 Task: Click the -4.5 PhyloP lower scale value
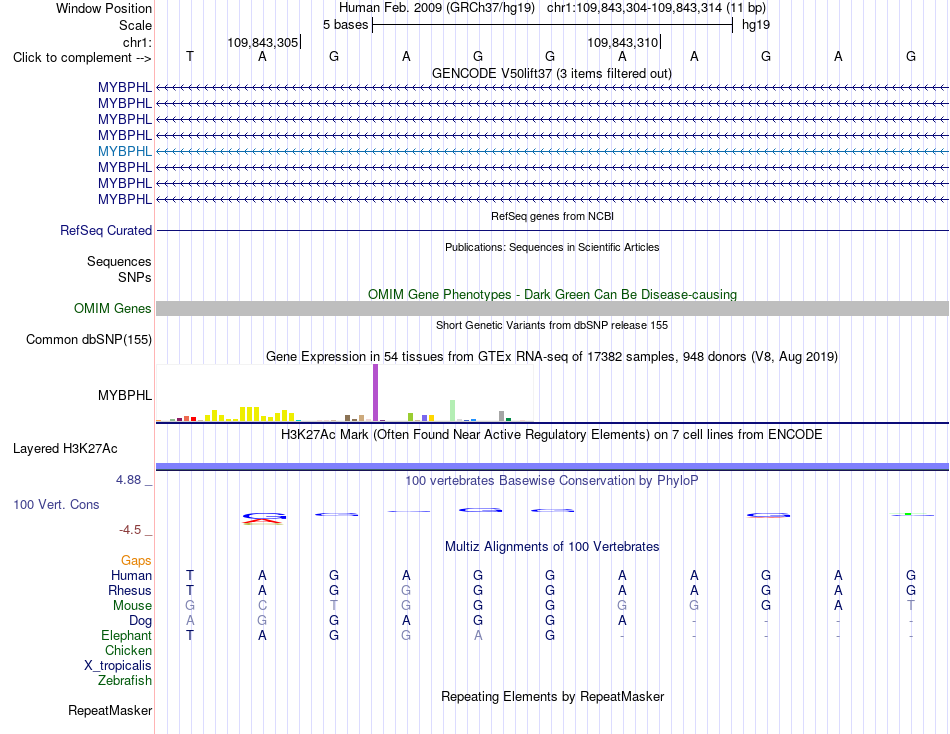130,530
